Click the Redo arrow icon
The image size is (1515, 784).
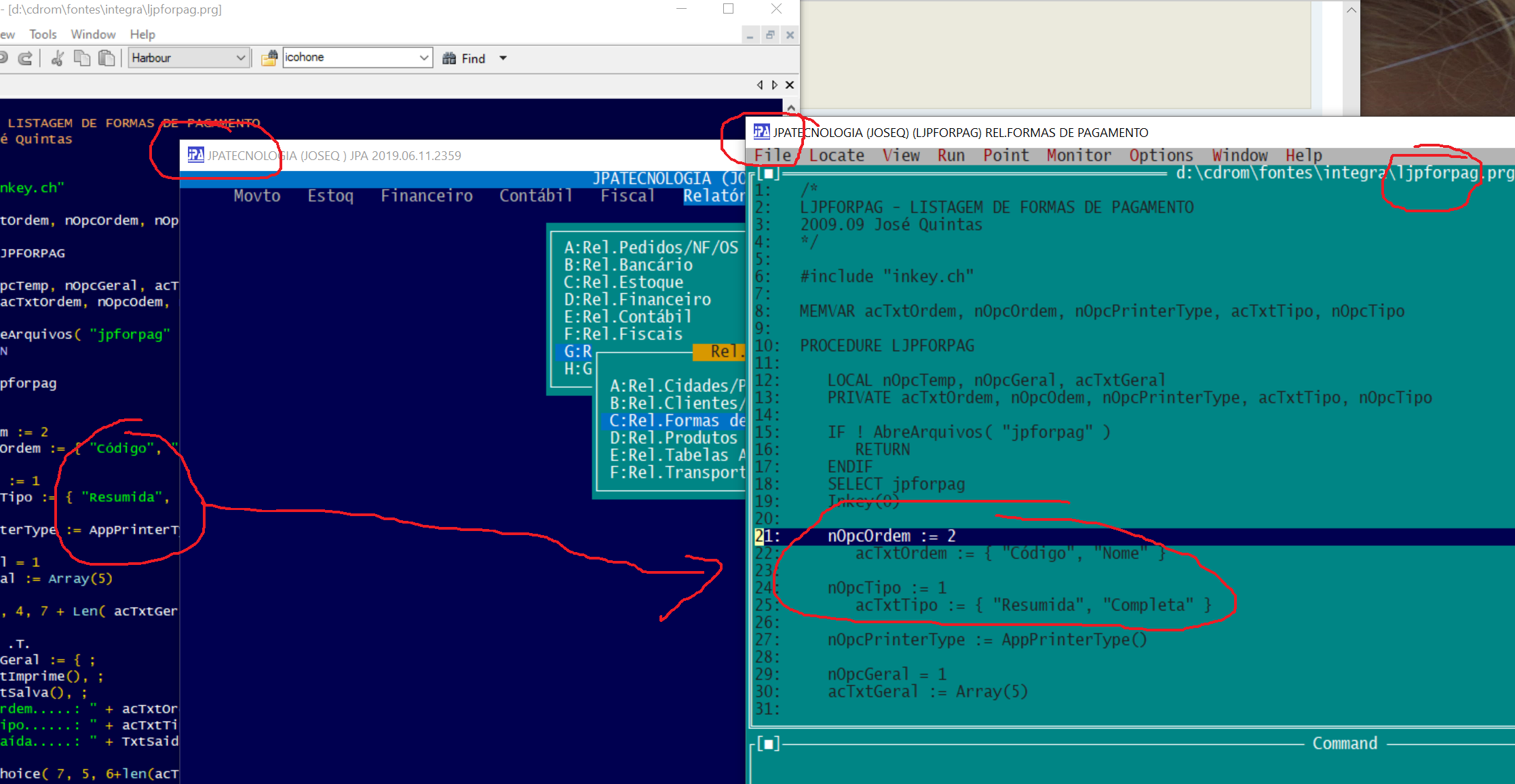pos(25,58)
